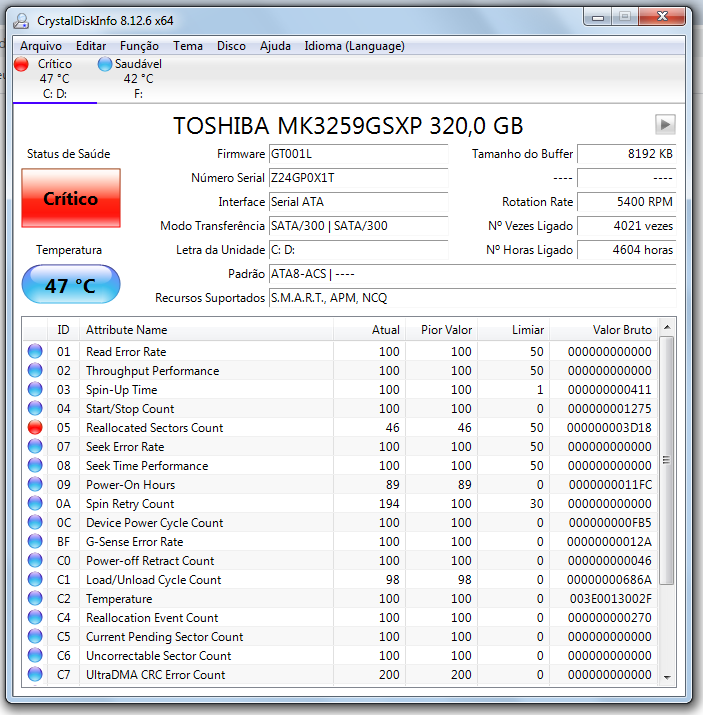Open the Arquivo menu
Viewport: 708px width, 724px height.
[41, 46]
